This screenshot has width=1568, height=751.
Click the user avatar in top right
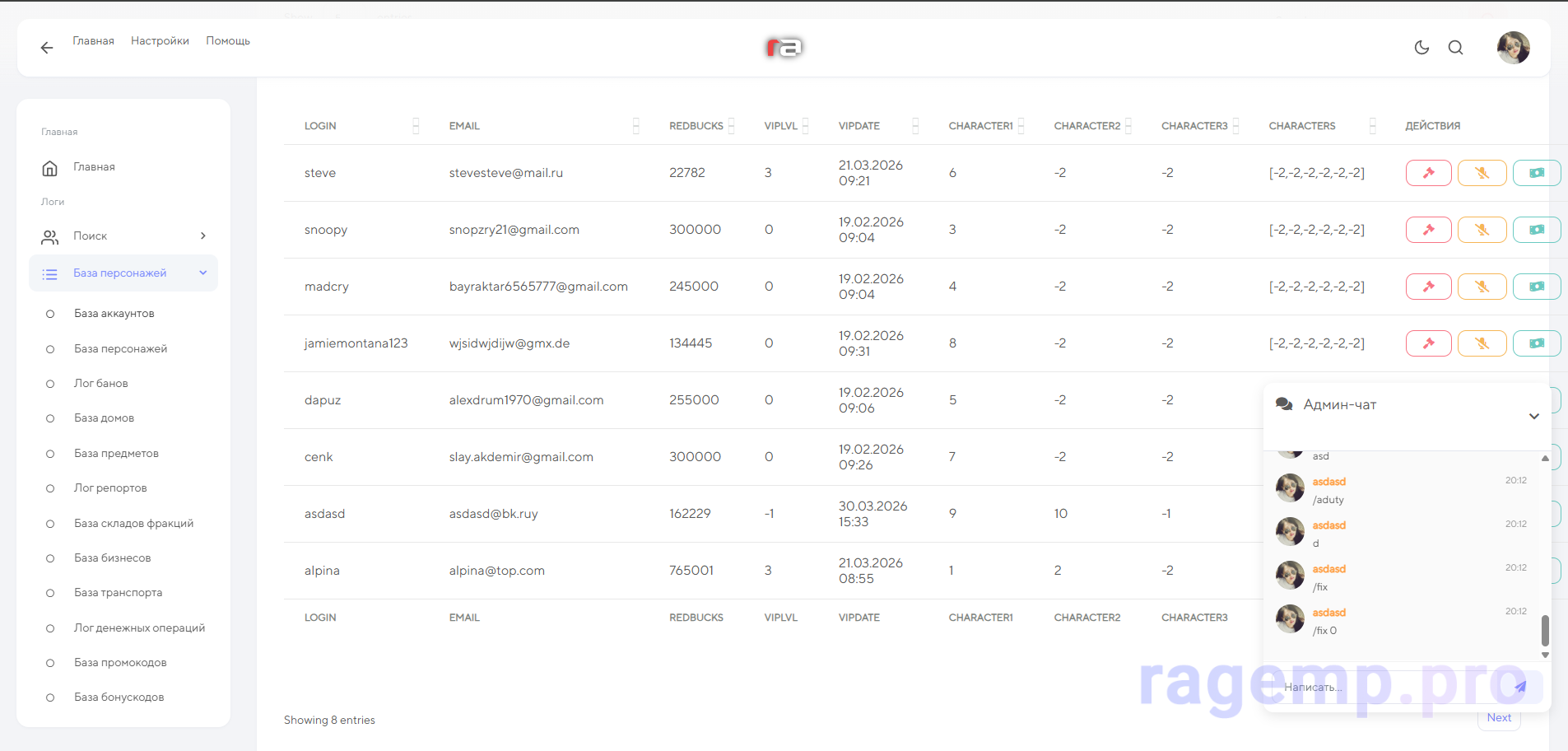tap(1513, 48)
